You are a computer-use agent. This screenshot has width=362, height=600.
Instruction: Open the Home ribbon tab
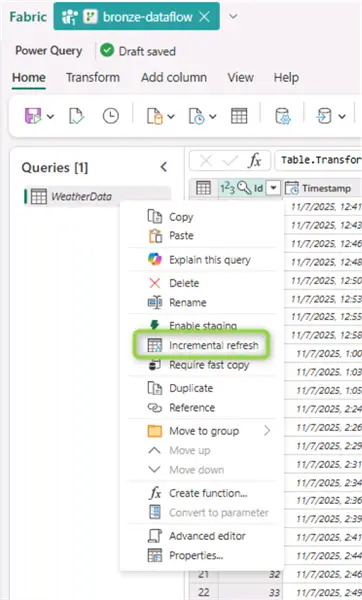coord(29,77)
